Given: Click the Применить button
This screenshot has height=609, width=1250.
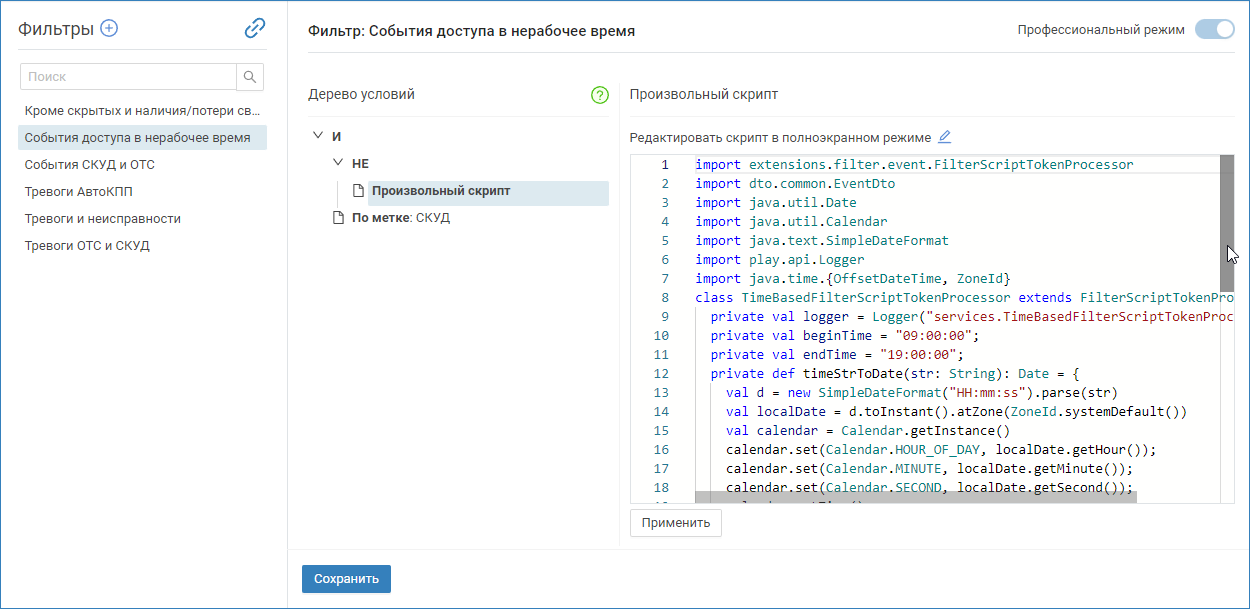Looking at the screenshot, I should point(675,523).
